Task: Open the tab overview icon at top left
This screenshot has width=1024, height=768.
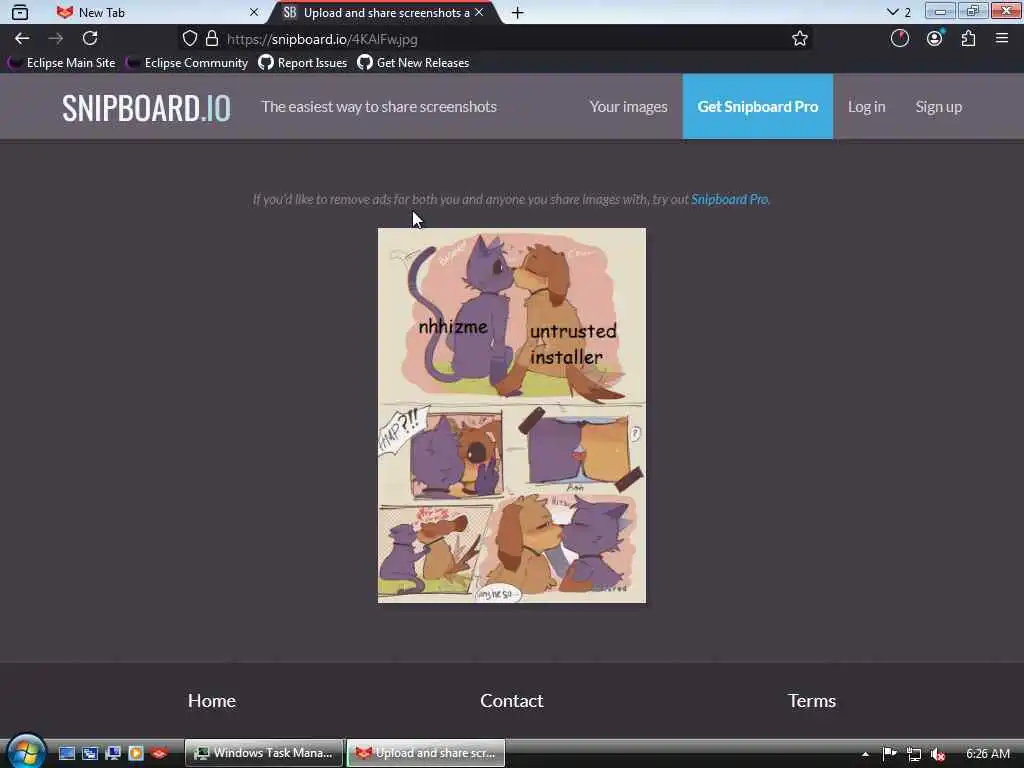Action: tap(20, 12)
